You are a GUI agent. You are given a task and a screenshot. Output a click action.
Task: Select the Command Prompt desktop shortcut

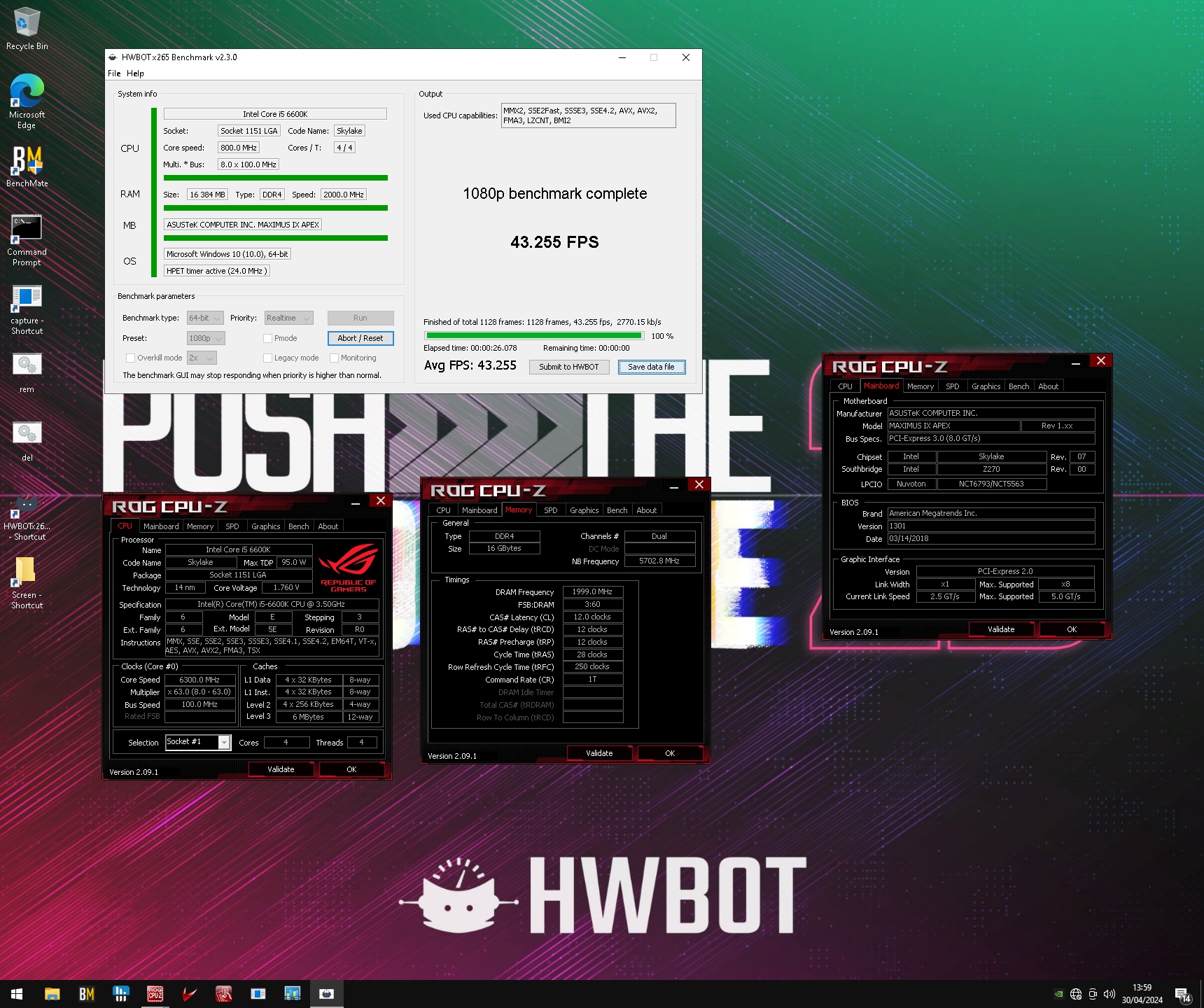click(x=27, y=240)
